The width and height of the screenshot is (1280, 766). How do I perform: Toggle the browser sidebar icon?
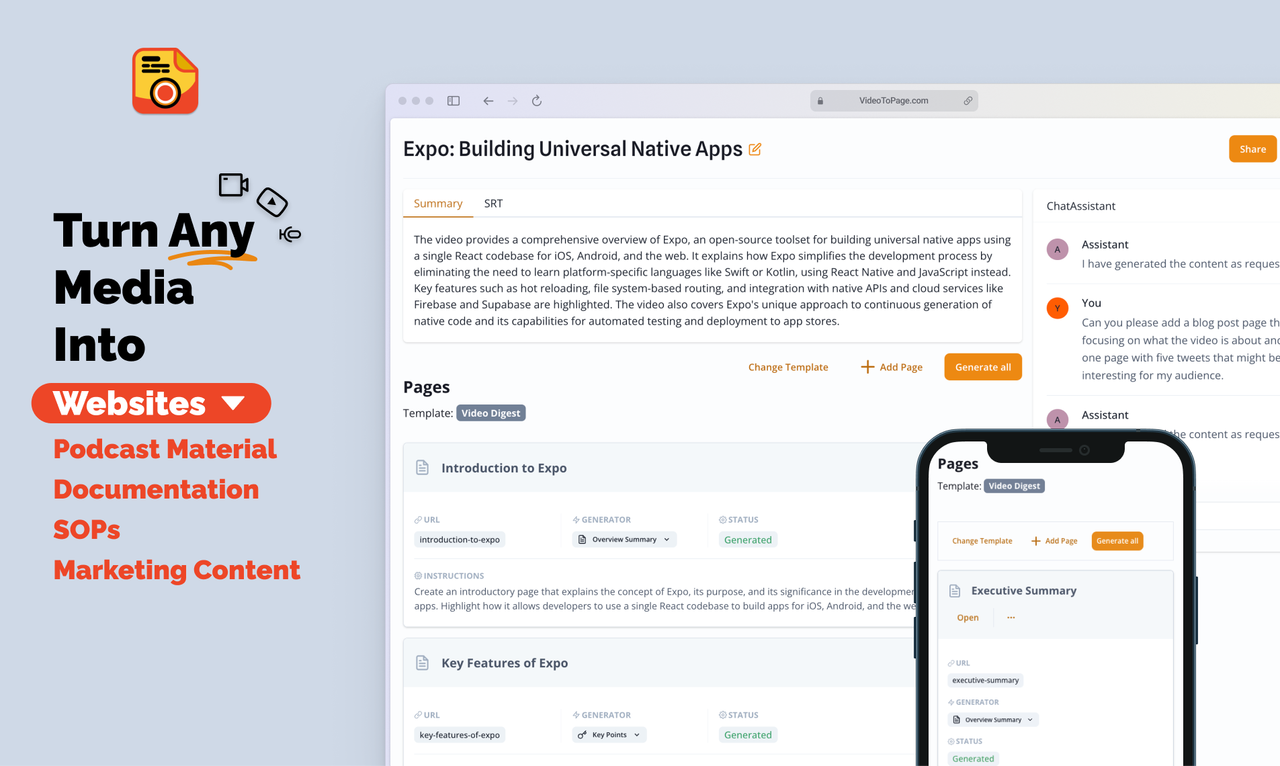(x=453, y=101)
